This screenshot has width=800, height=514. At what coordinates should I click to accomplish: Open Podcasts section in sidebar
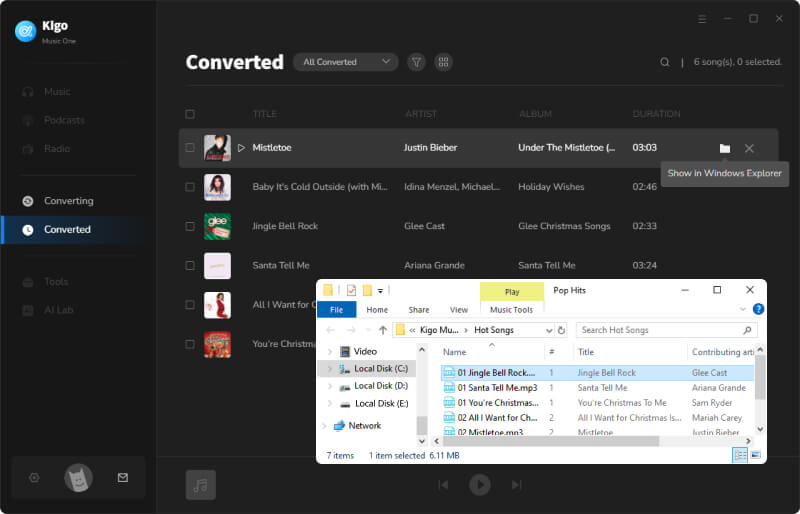pyautogui.click(x=64, y=120)
